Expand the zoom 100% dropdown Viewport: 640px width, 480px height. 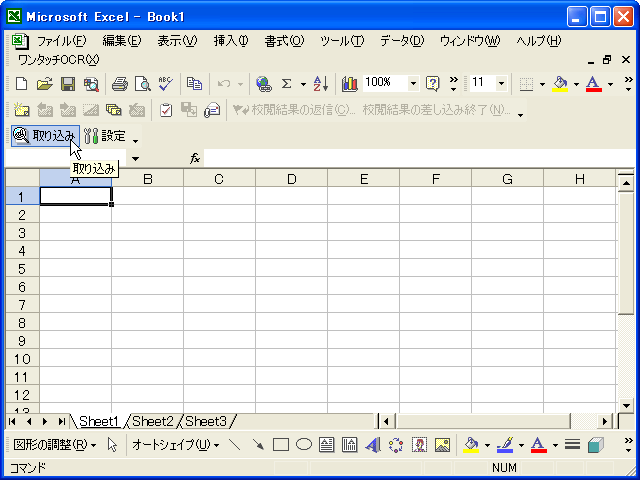[413, 84]
